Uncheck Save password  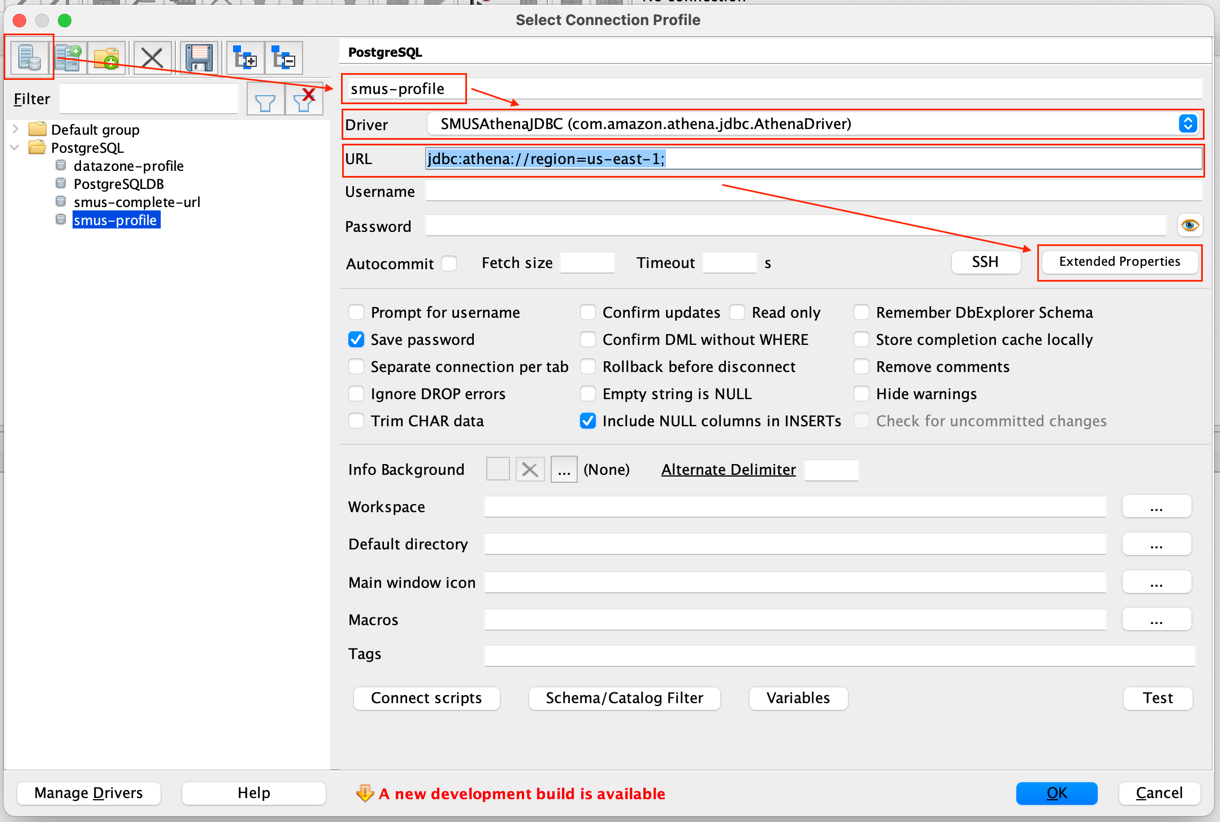[x=356, y=339]
